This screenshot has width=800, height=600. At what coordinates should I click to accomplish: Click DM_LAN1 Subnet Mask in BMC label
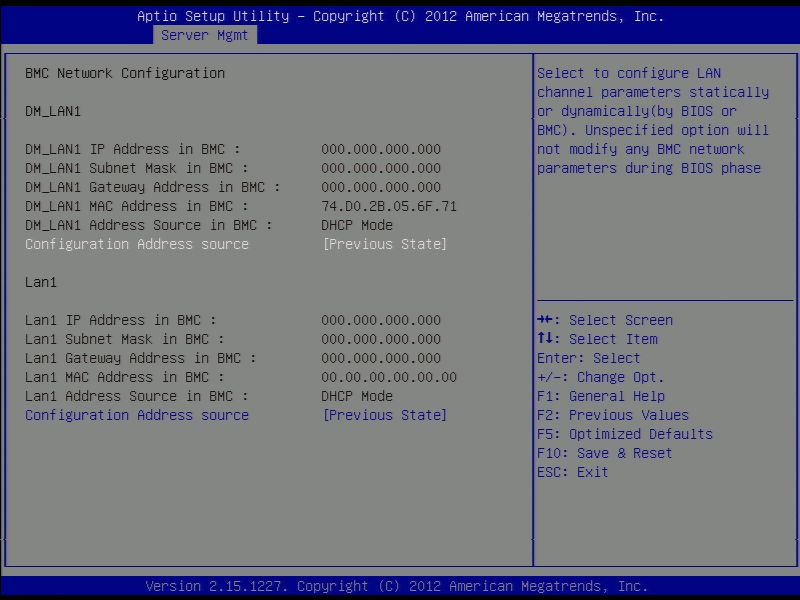coord(137,168)
